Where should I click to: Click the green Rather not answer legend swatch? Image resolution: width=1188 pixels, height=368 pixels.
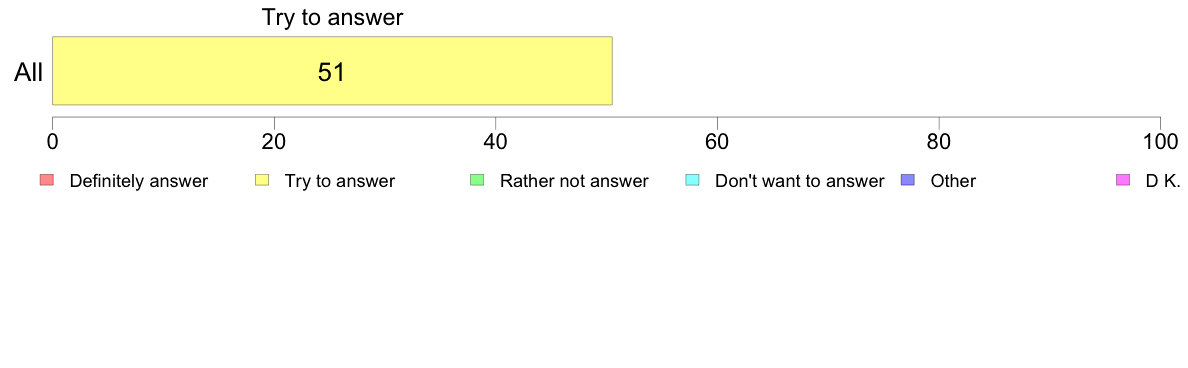[477, 180]
